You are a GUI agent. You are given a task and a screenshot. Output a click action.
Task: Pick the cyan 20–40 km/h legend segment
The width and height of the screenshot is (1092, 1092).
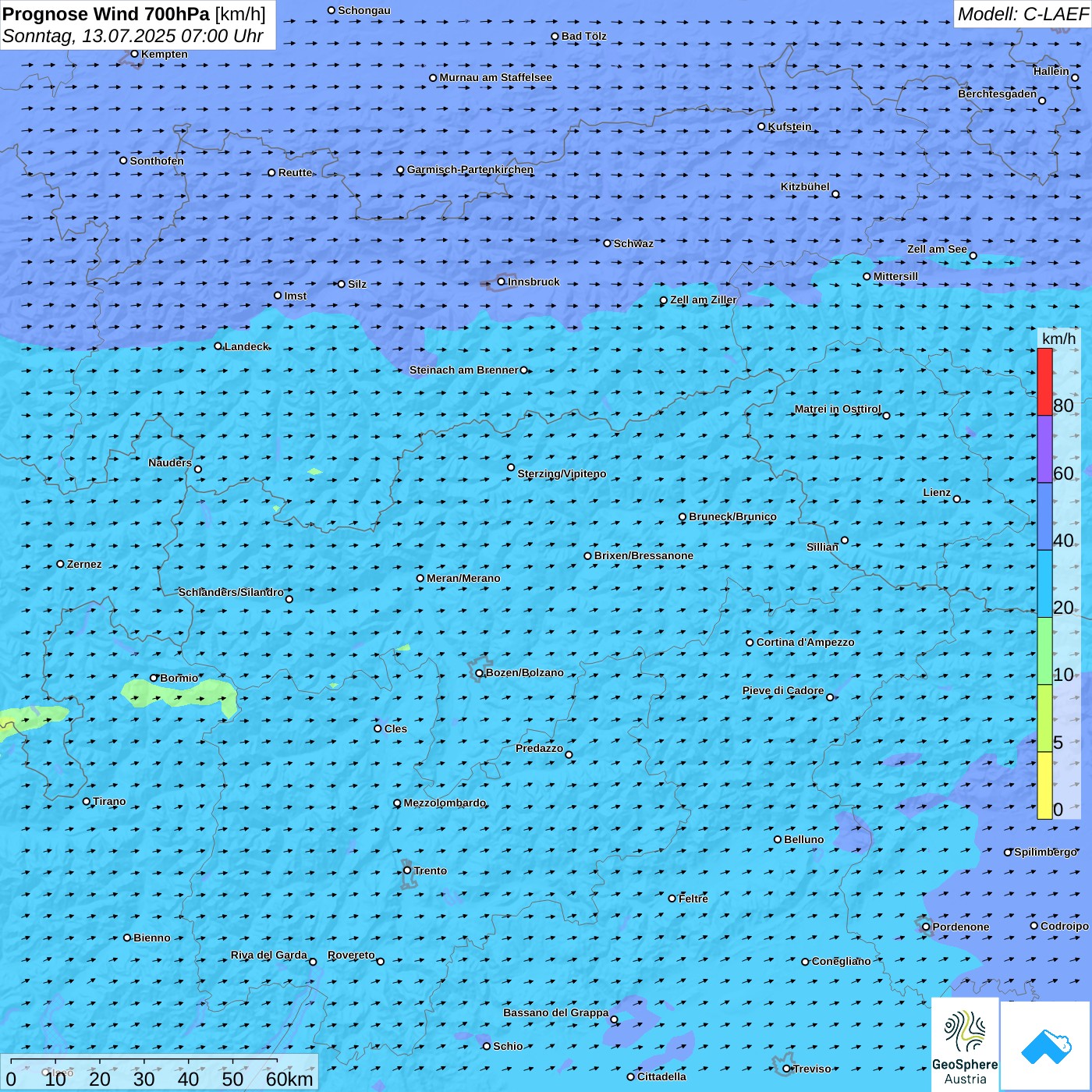(1044, 583)
